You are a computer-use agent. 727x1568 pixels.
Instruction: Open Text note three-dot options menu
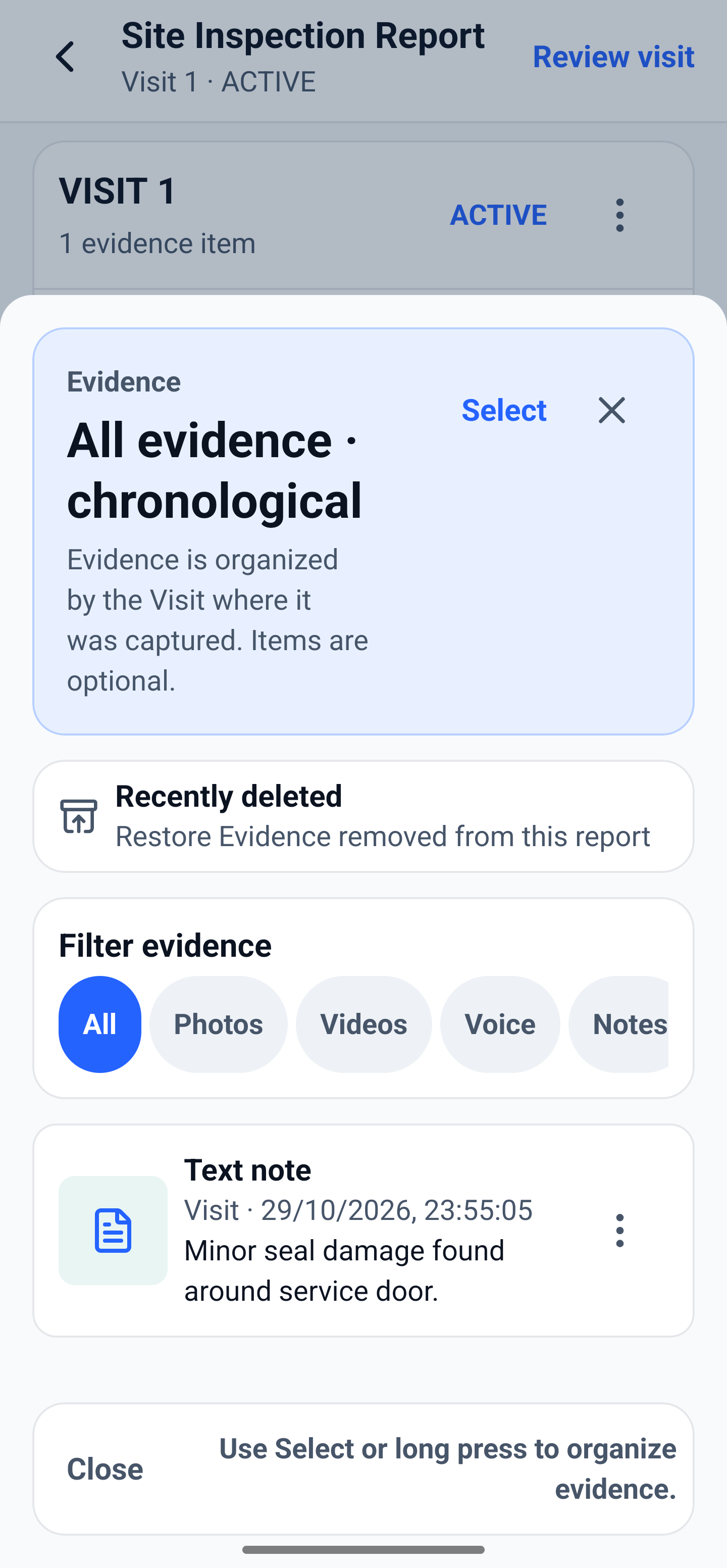[x=619, y=1230]
